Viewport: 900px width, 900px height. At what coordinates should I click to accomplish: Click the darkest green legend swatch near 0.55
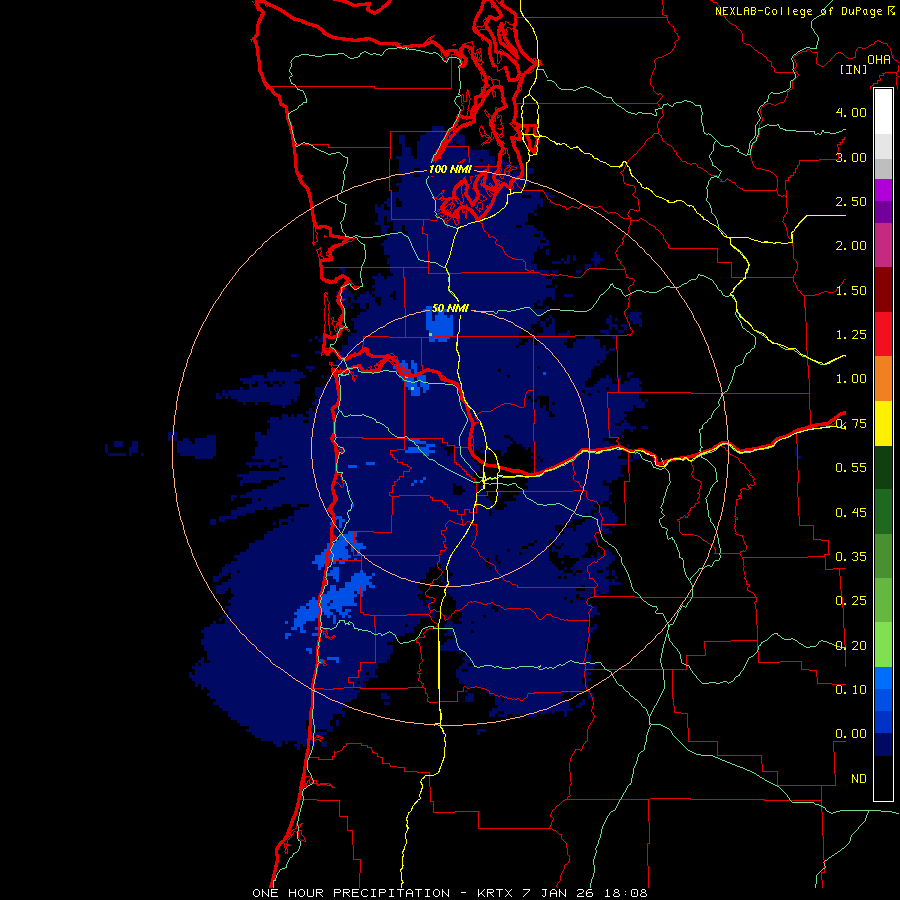(883, 467)
